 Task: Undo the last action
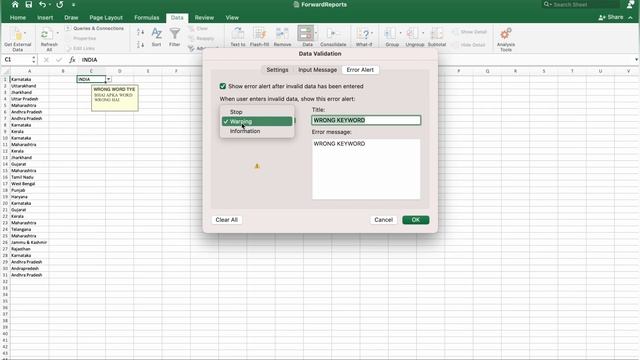pos(42,4)
